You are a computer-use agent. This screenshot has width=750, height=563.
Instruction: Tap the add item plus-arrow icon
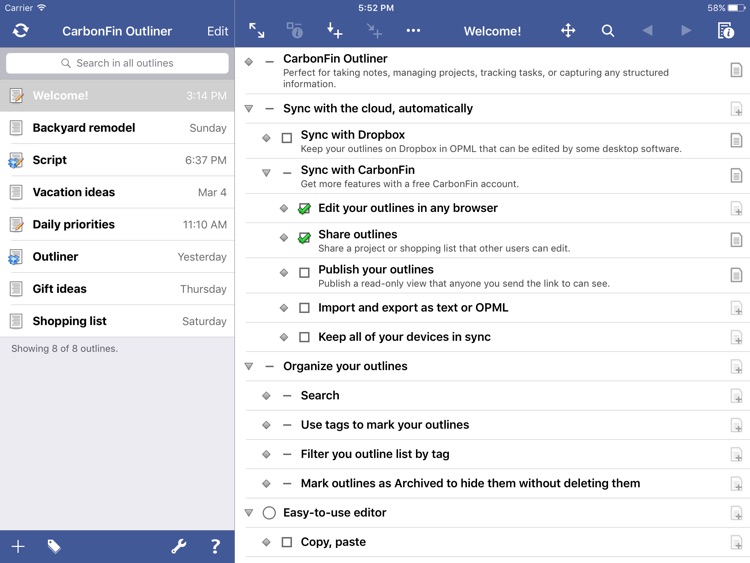coord(334,31)
